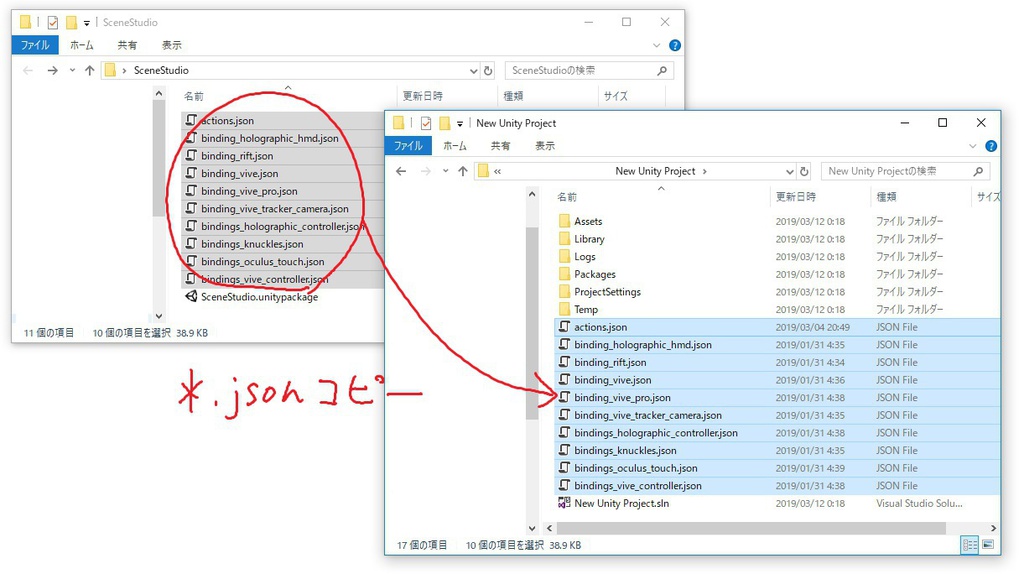Select binding_holographic_hmd.json in New Unity Project window
This screenshot has width=1024, height=574.
coord(777,345)
